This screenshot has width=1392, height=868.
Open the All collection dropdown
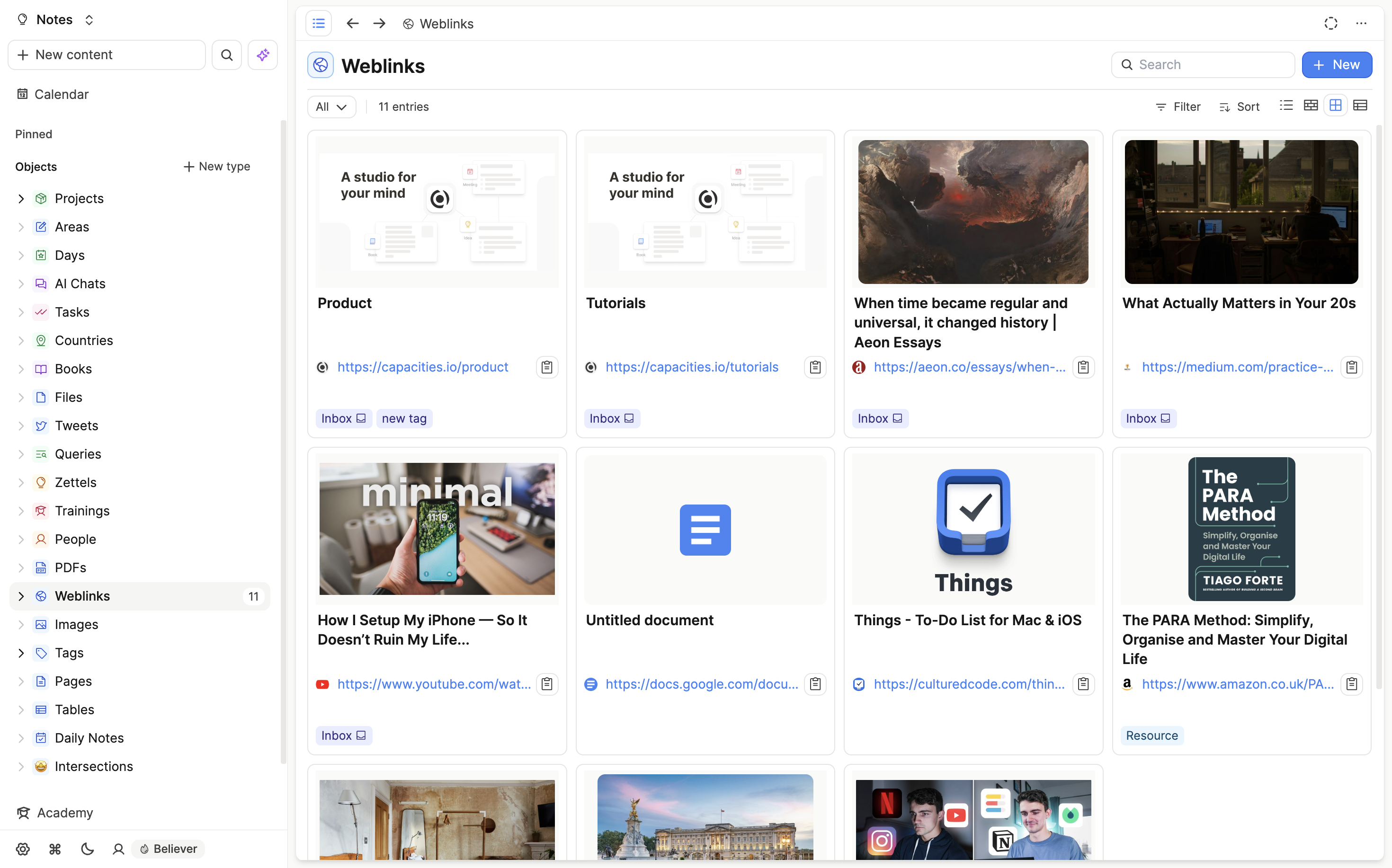[x=331, y=107]
